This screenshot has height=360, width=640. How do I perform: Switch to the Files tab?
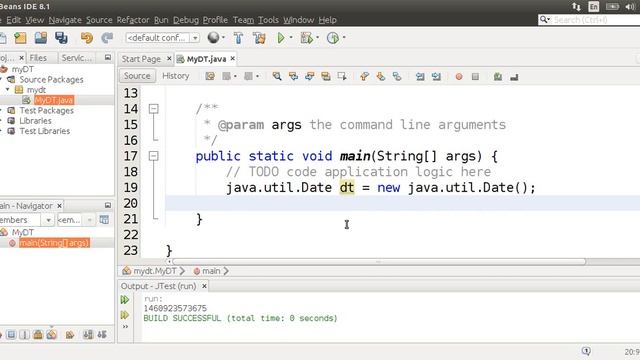[x=38, y=58]
